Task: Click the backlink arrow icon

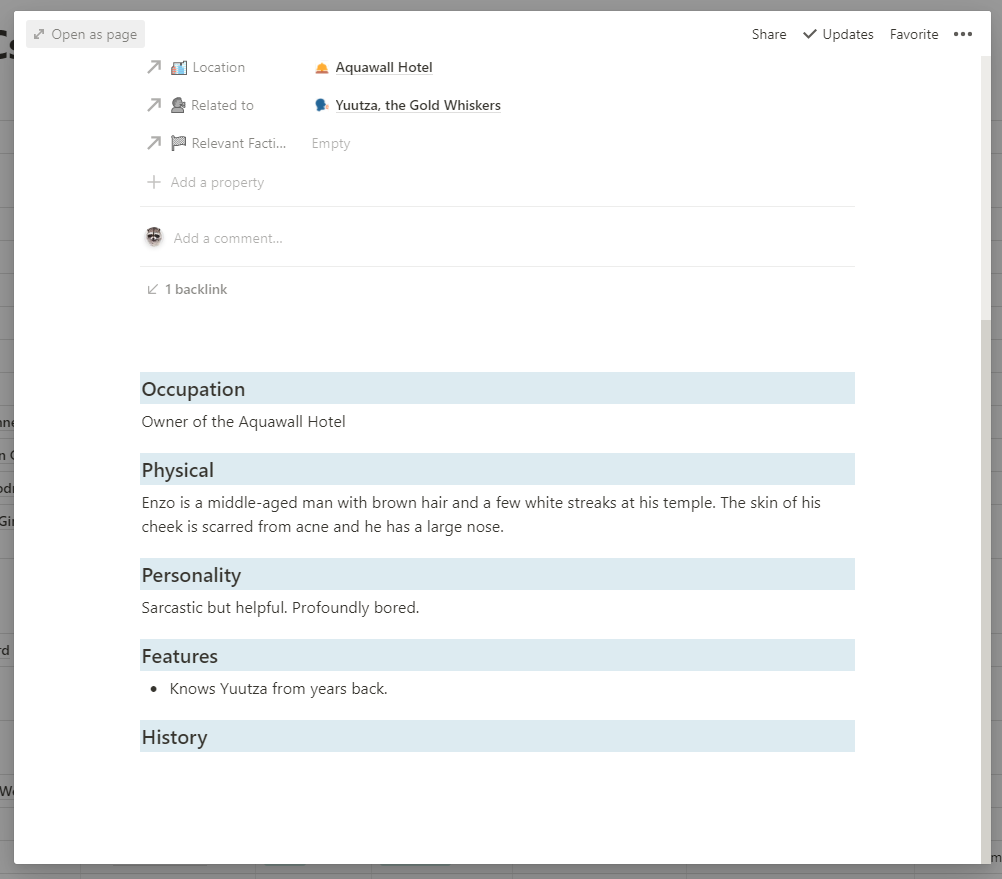Action: point(153,289)
